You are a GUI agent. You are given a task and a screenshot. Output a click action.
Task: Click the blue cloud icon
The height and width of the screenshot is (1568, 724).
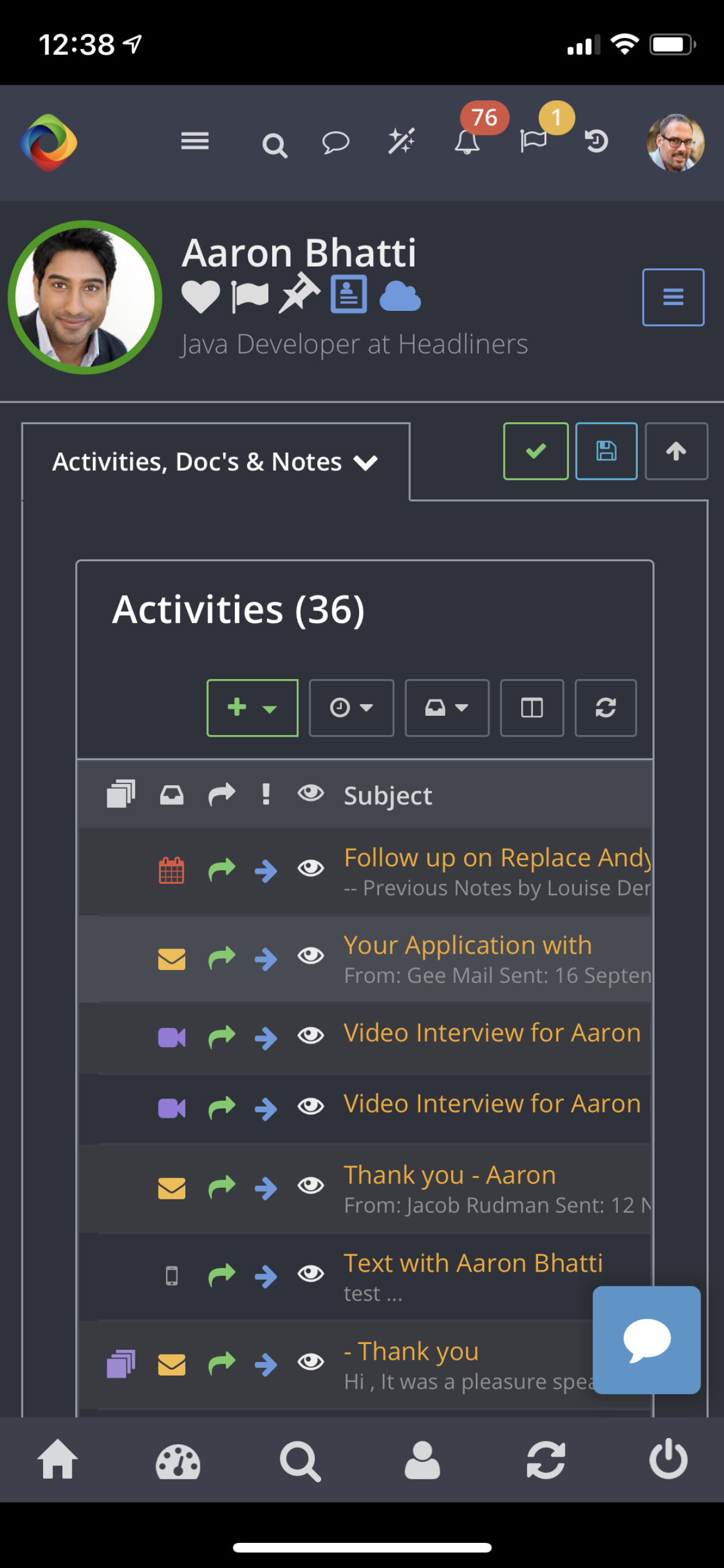(400, 296)
